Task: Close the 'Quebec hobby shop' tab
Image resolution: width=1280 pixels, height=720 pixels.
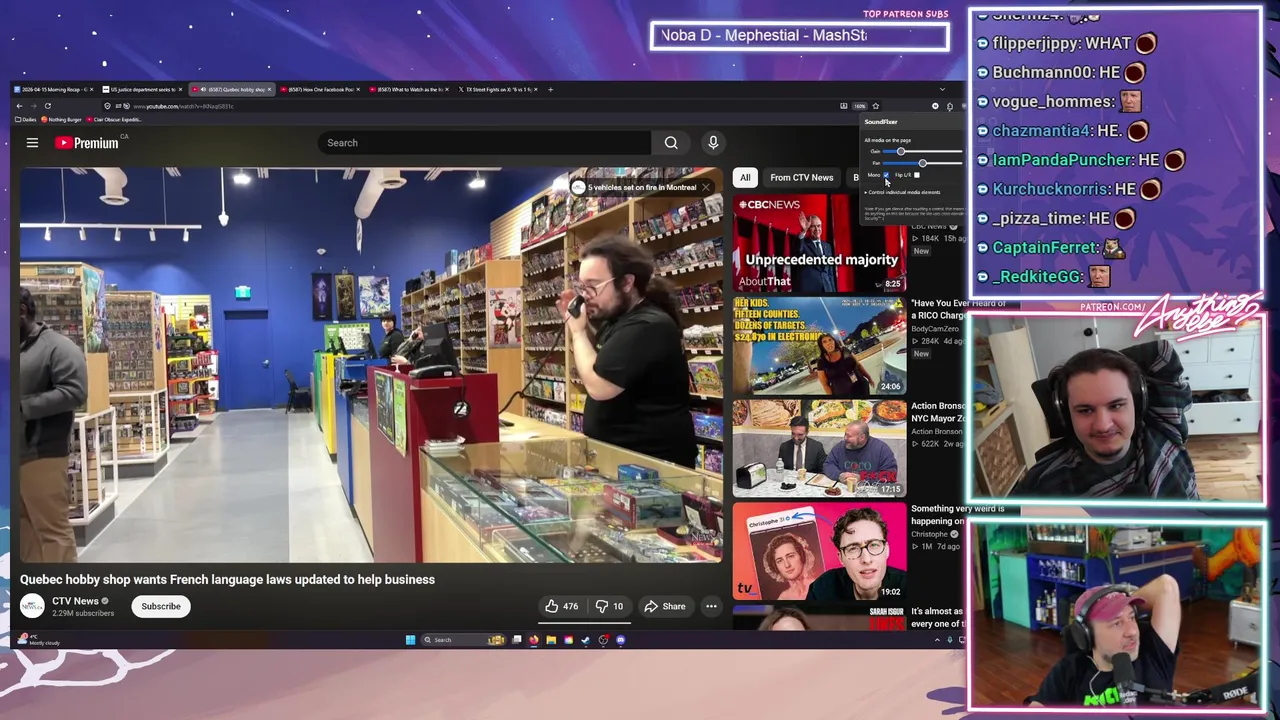Action: pos(269,89)
